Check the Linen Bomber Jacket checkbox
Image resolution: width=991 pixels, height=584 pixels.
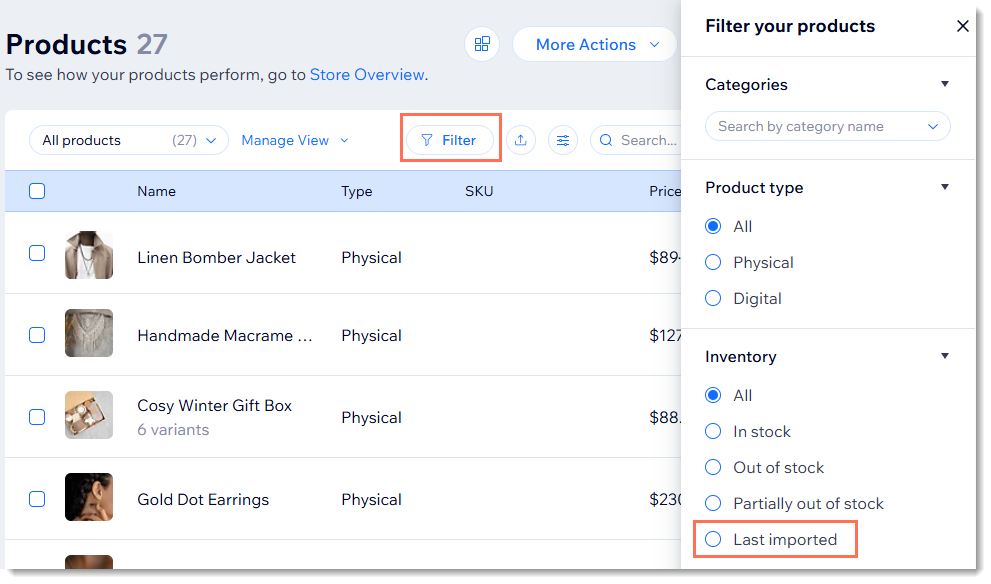click(37, 253)
